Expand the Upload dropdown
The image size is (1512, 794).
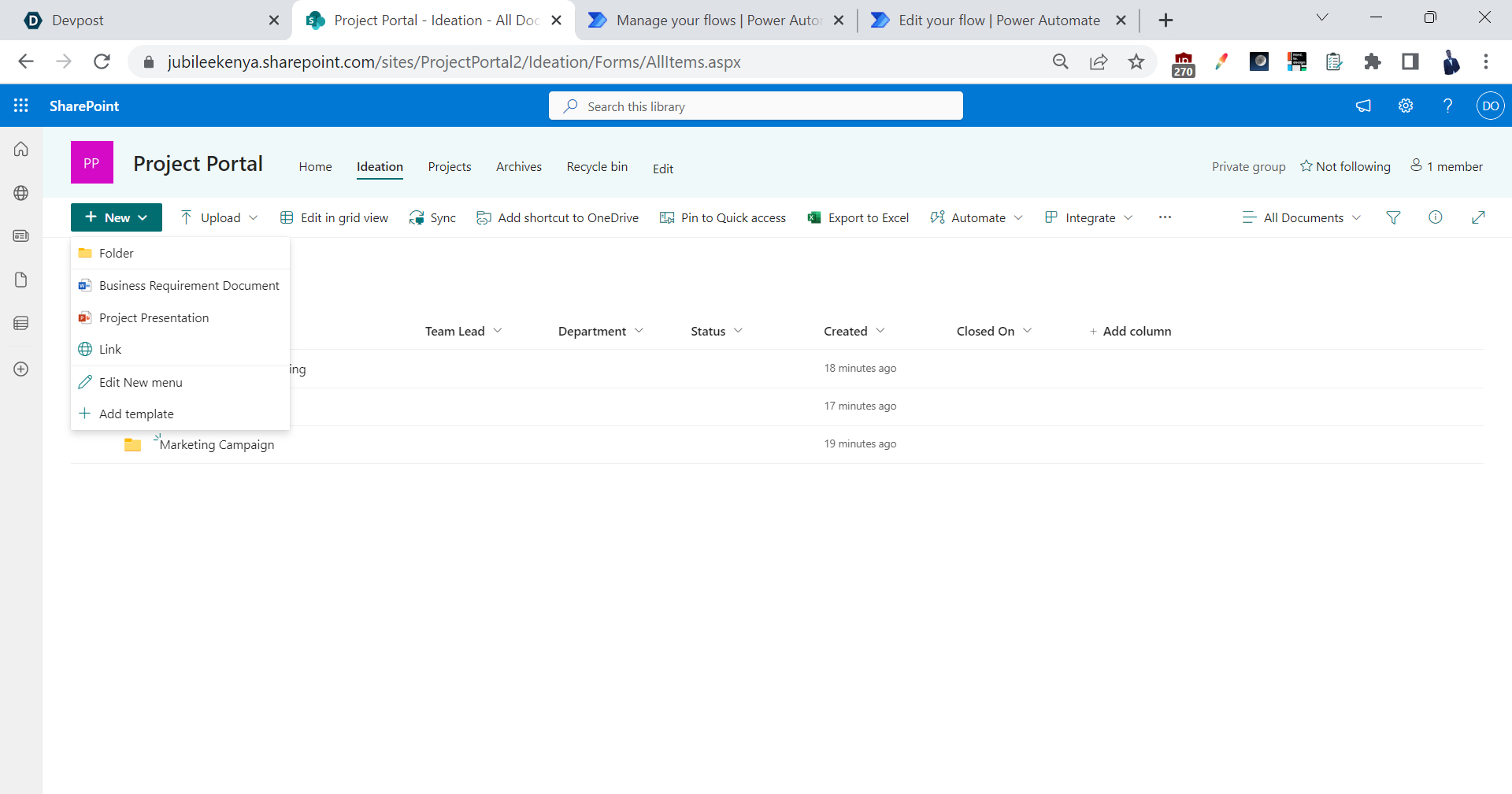(219, 217)
